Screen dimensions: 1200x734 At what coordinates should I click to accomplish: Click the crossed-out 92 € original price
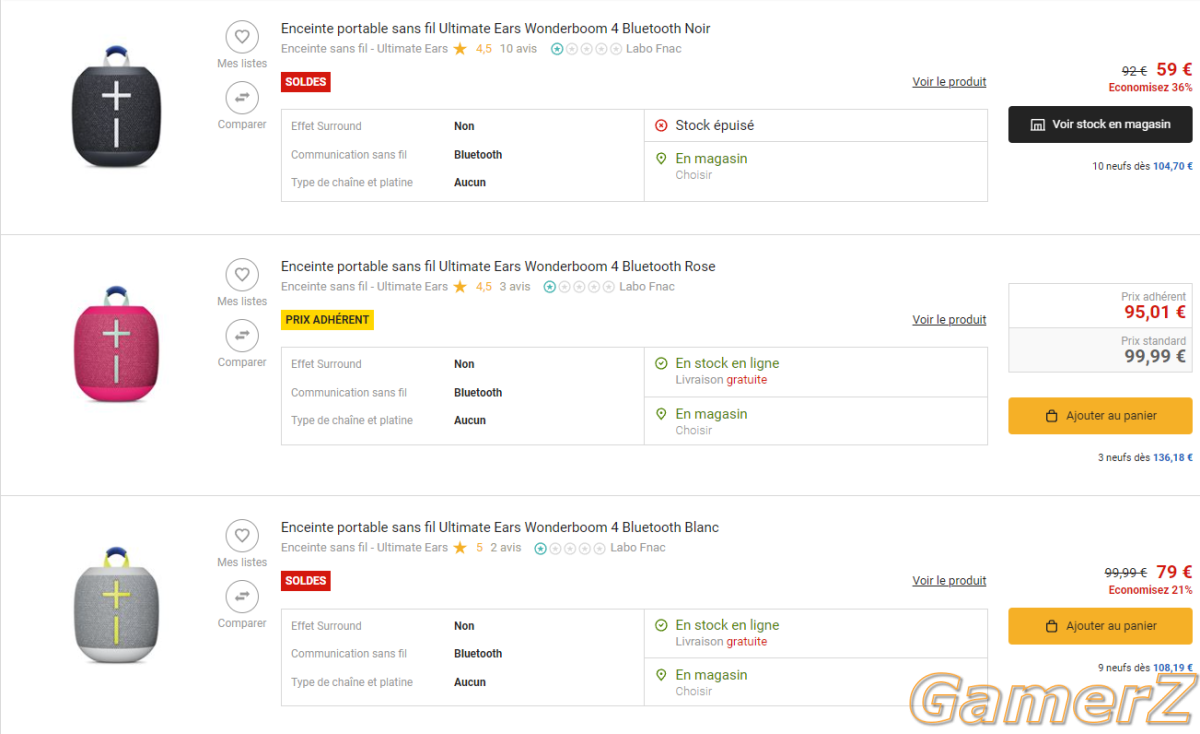tap(1134, 71)
